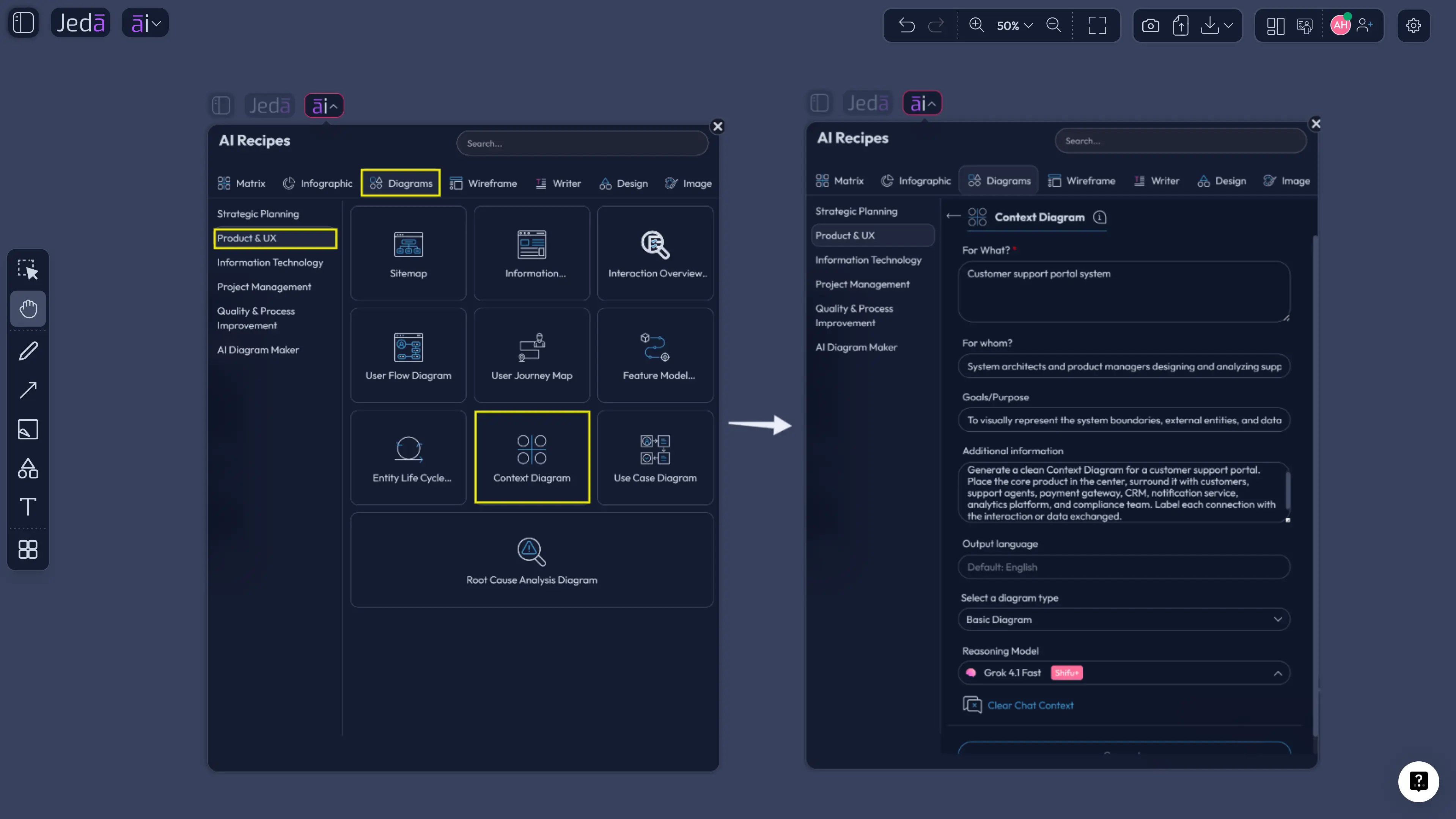Click the Output language field
Screen dimensions: 1456x819
click(1124, 567)
